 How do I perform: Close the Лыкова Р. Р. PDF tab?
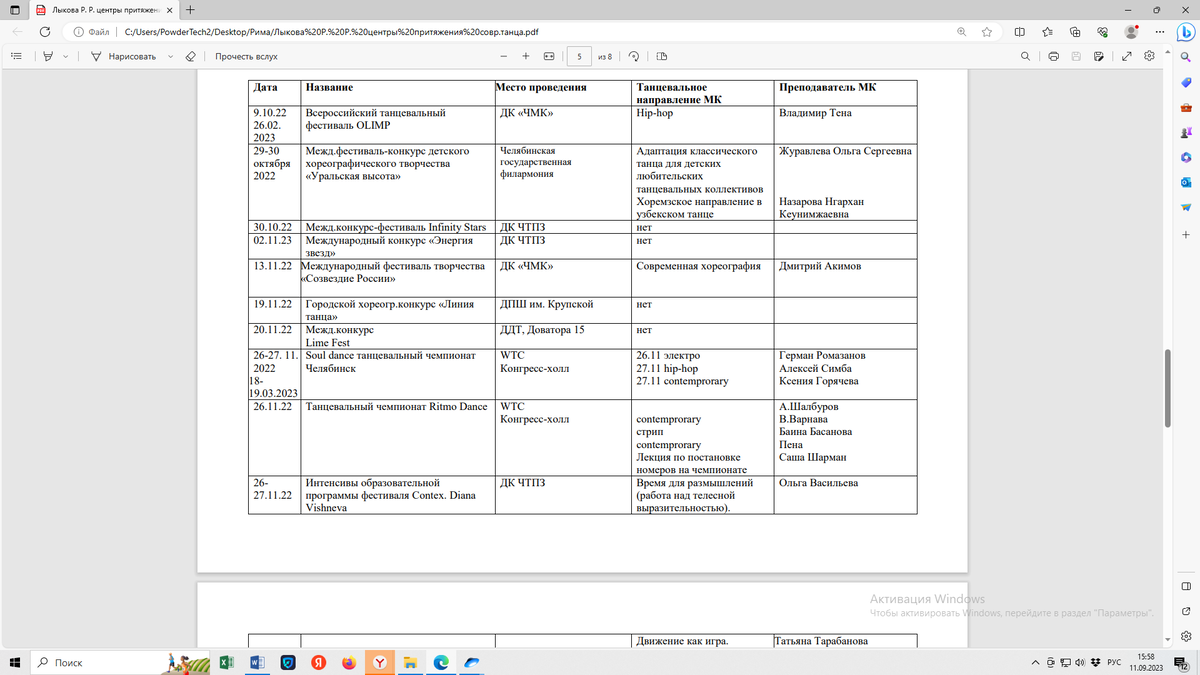pos(168,9)
